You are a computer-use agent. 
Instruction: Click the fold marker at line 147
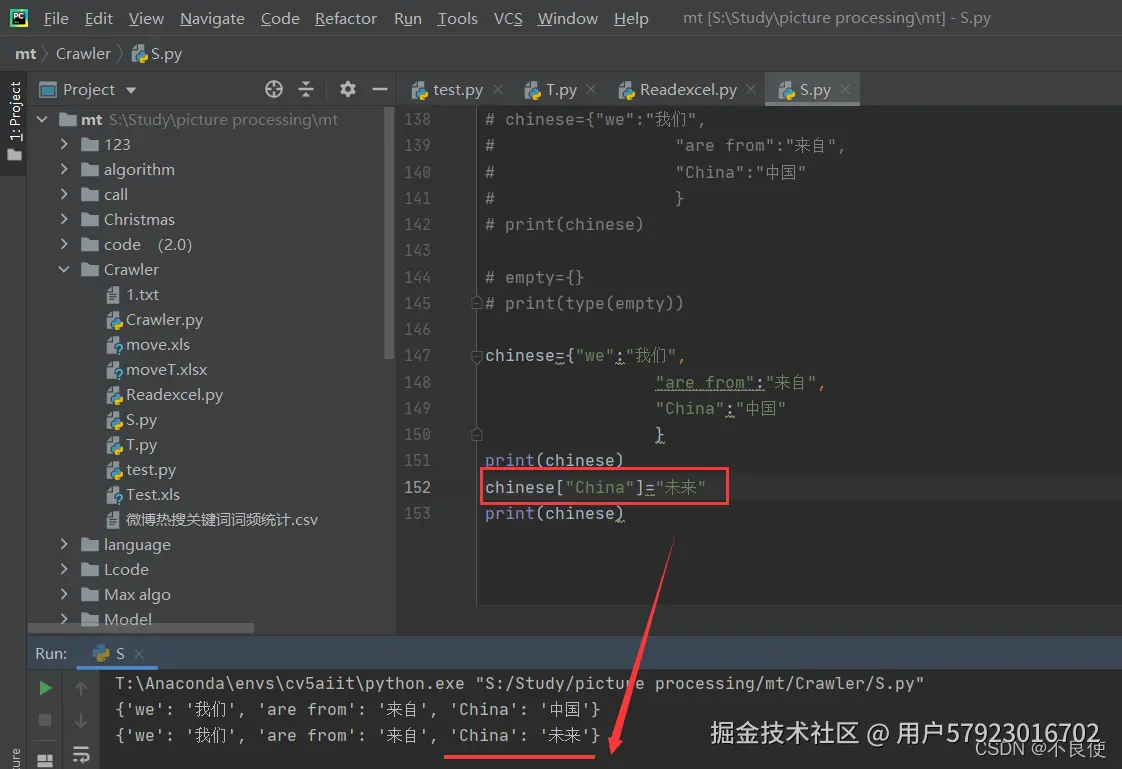click(477, 356)
